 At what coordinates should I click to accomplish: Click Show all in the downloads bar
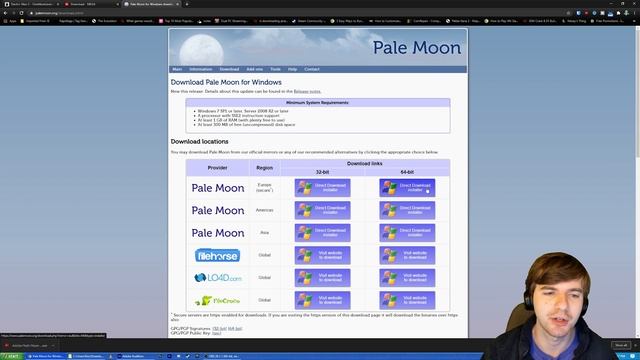tap(621, 345)
